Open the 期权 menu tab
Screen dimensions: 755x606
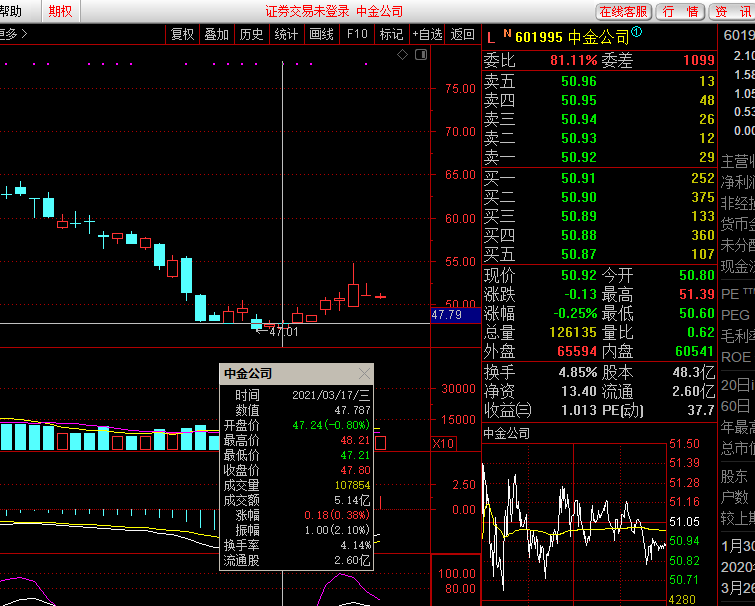coord(60,11)
